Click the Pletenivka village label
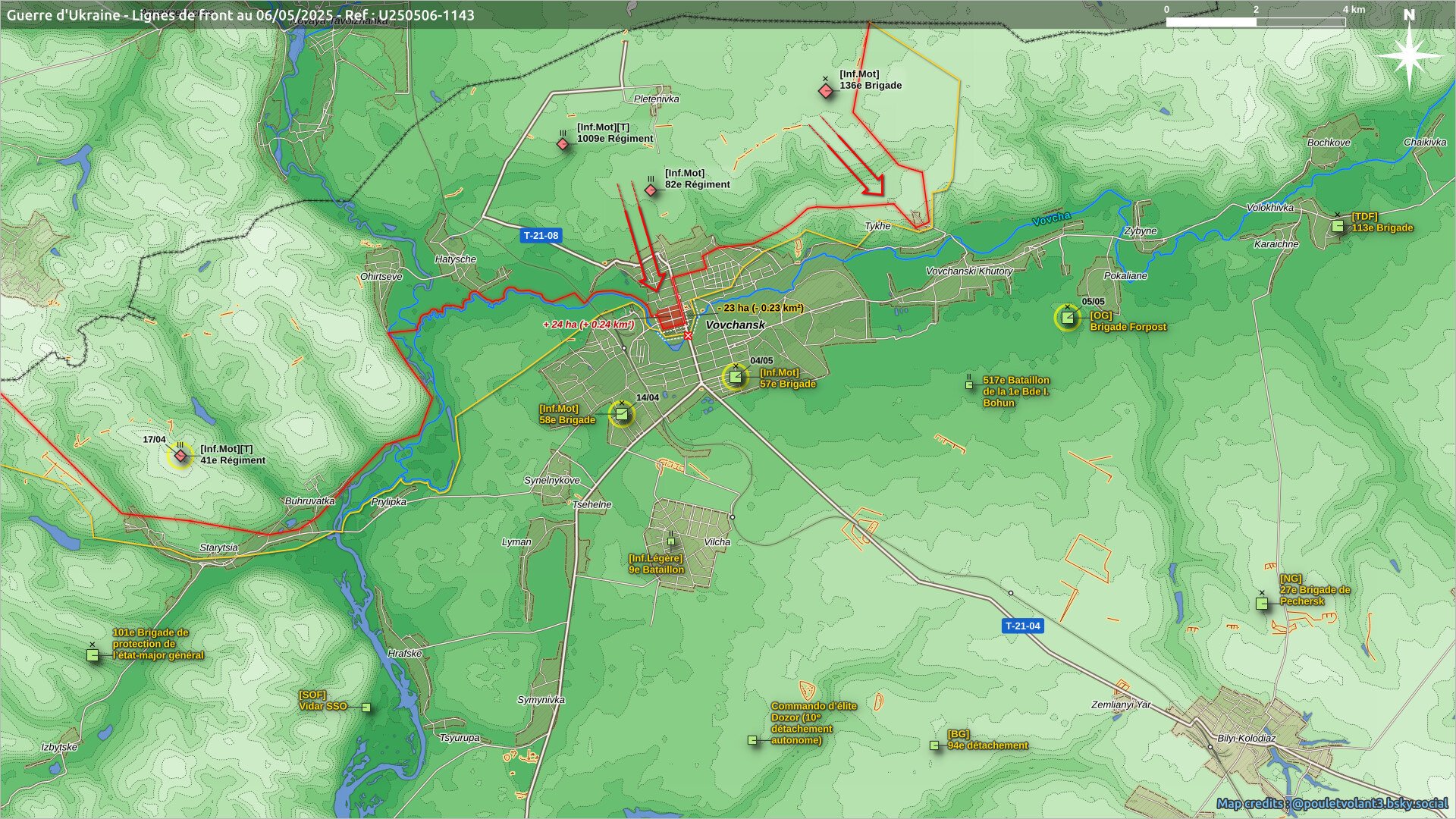Image resolution: width=1456 pixels, height=819 pixels. click(x=656, y=99)
